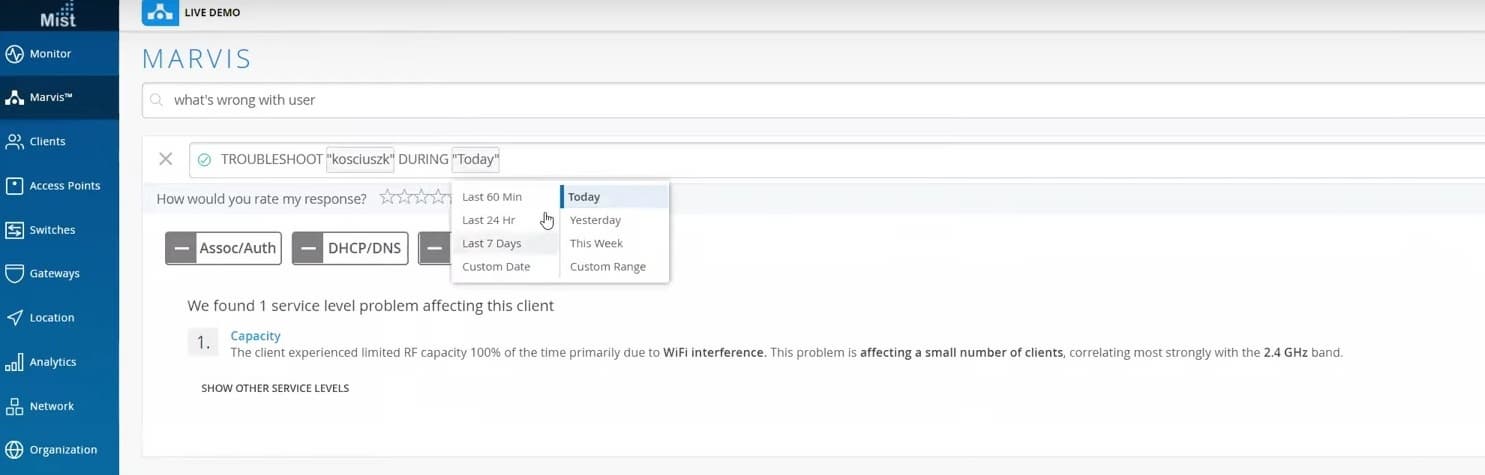Click the Mist logo
1485x475 pixels.
coord(58,14)
